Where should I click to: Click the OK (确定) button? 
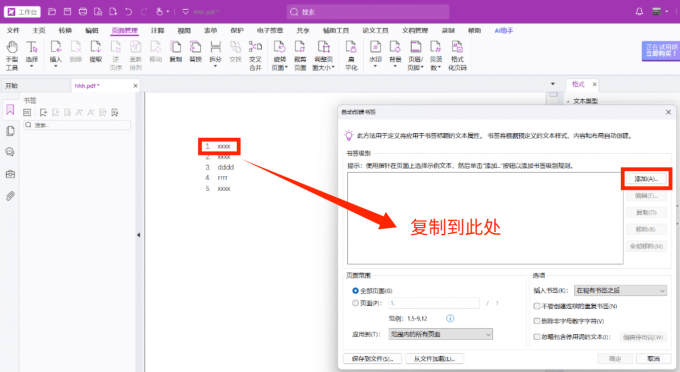(x=615, y=359)
